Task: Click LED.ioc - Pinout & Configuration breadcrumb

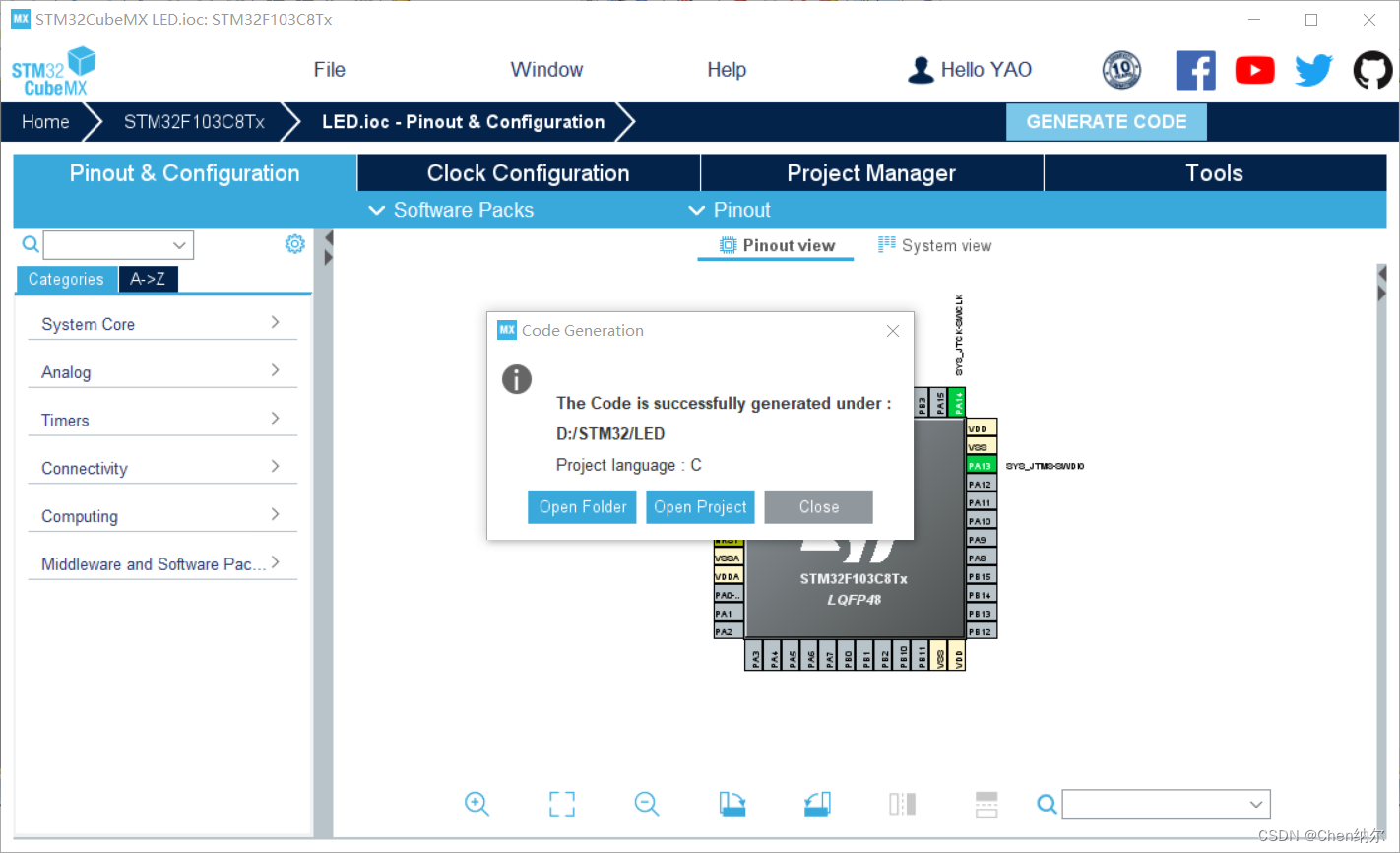Action: point(463,122)
